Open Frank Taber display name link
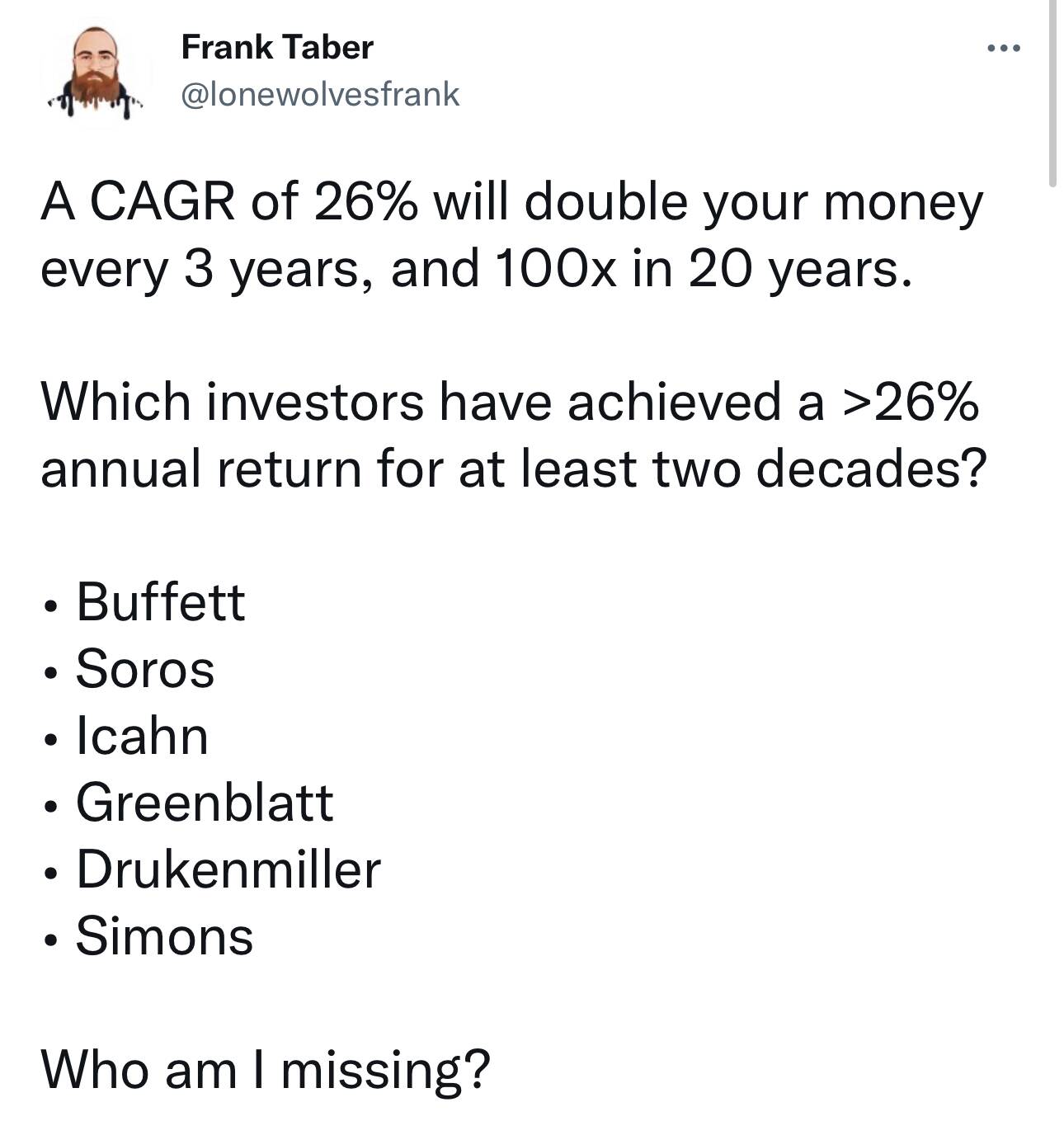The image size is (1064, 1121). click(x=277, y=47)
